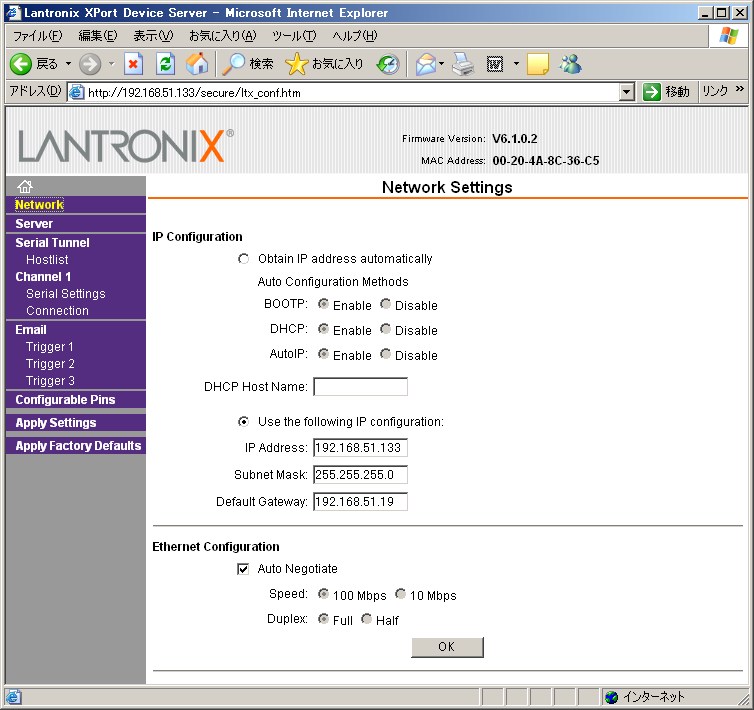Click the IE icon in title bar

pyautogui.click(x=13, y=13)
